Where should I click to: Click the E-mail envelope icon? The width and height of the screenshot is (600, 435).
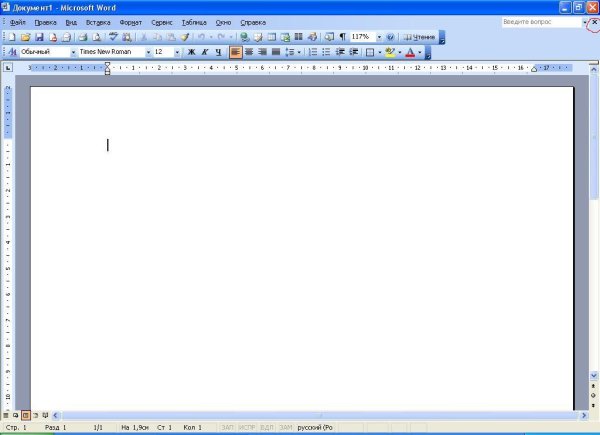[66, 37]
